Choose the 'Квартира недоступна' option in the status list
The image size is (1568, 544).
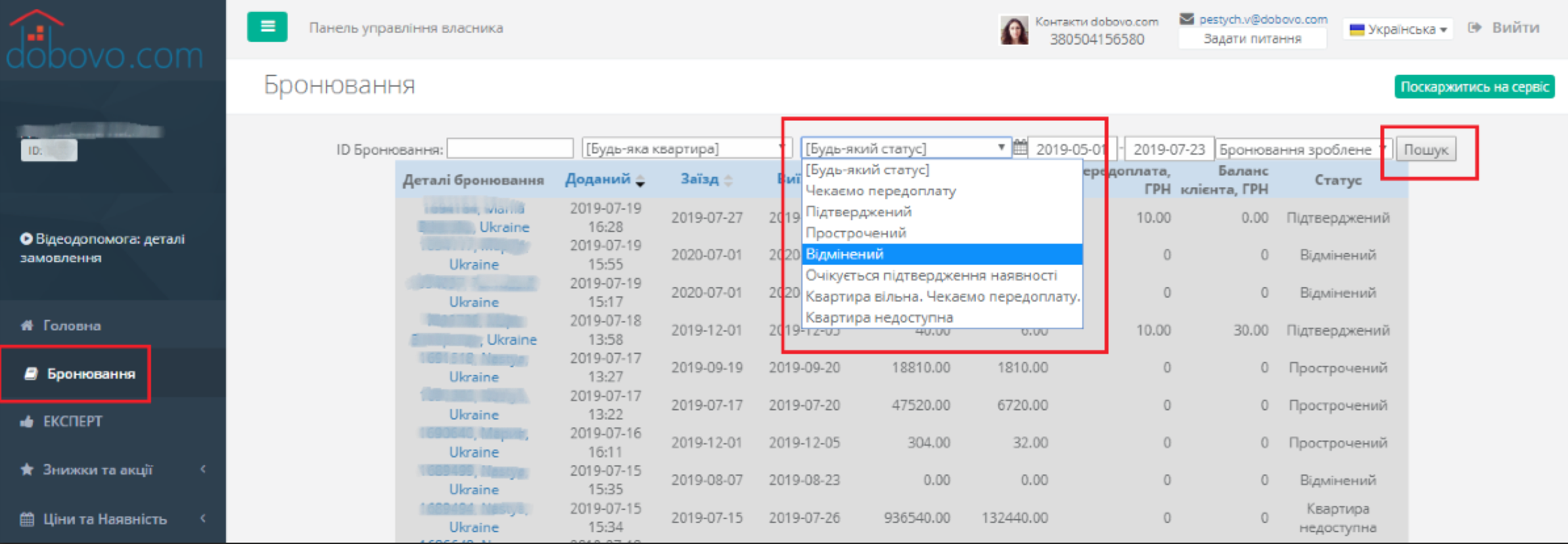click(x=942, y=317)
